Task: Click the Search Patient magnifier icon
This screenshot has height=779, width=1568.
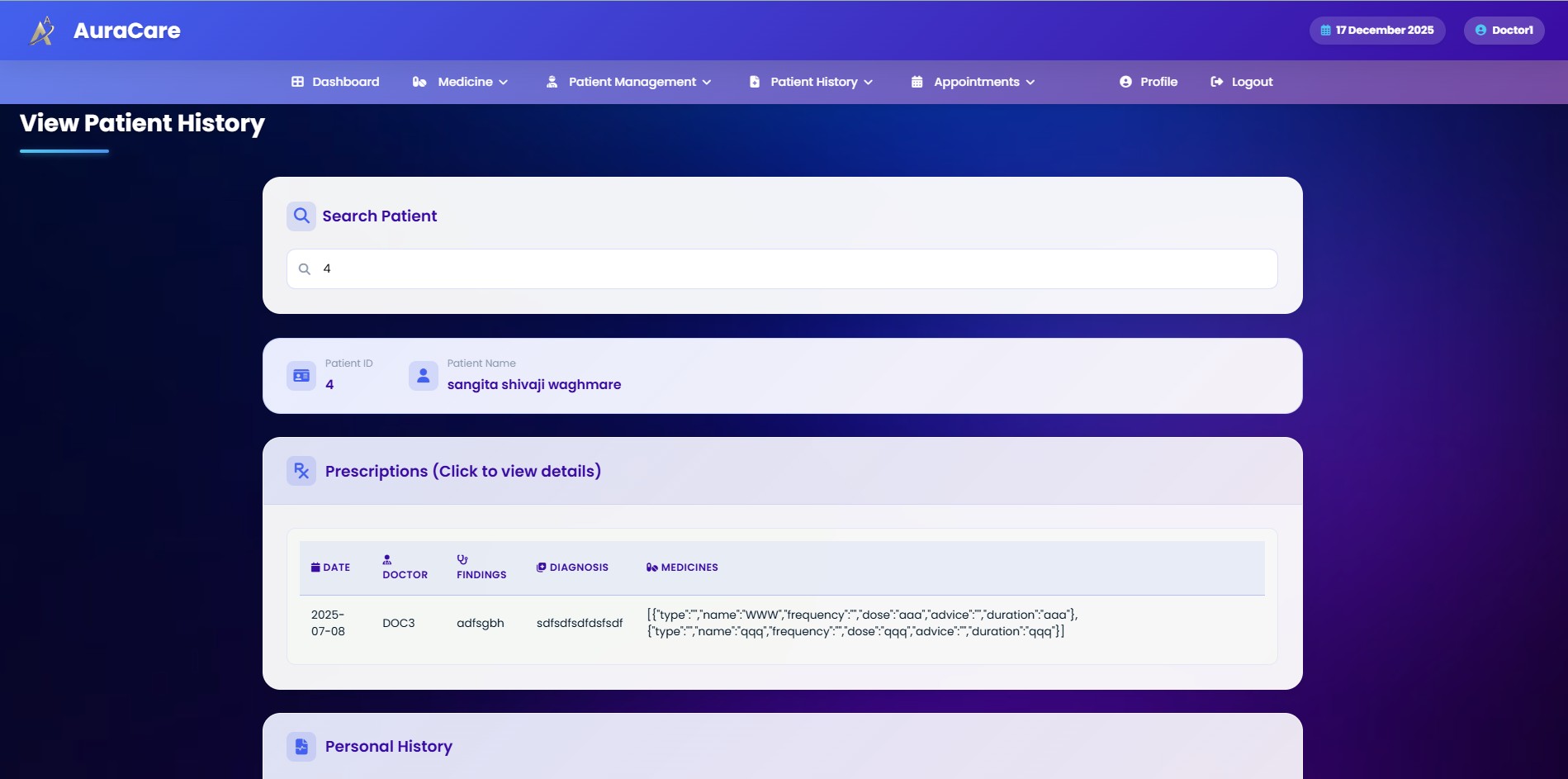Action: click(x=301, y=216)
